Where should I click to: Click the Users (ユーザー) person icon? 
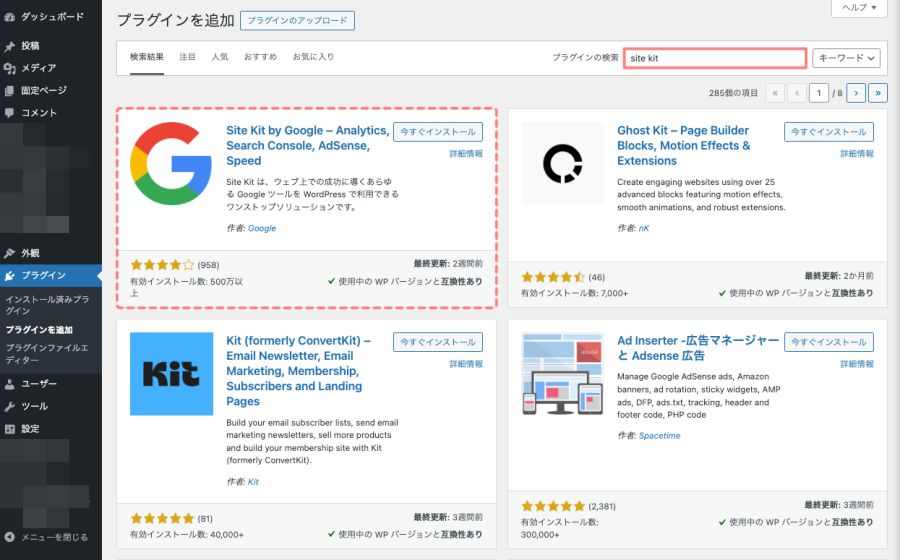[9, 384]
